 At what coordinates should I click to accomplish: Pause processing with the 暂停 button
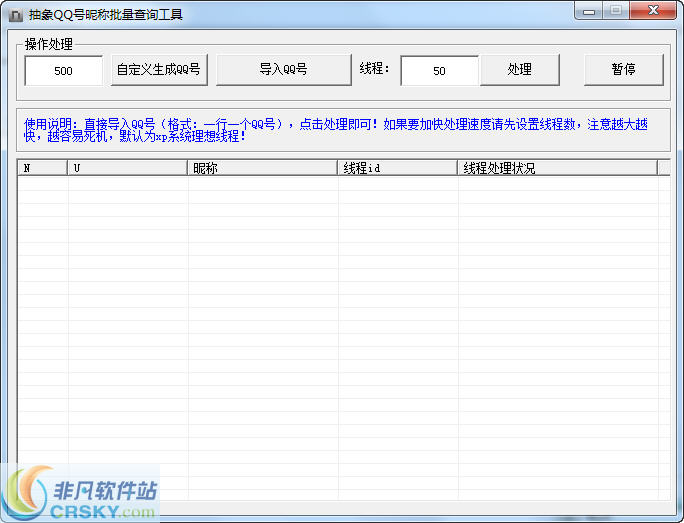click(623, 70)
